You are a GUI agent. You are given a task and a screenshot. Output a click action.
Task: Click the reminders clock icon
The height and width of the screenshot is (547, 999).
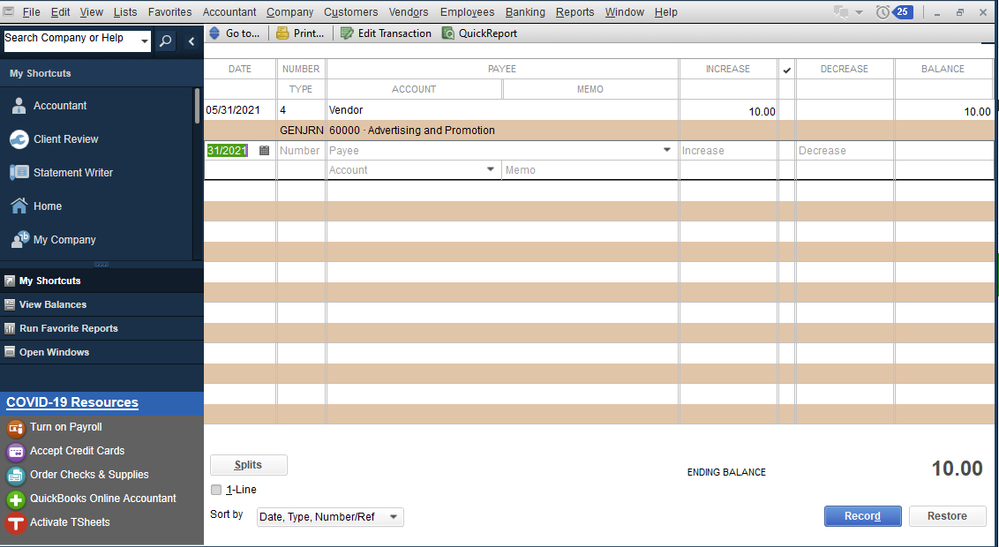click(x=882, y=12)
